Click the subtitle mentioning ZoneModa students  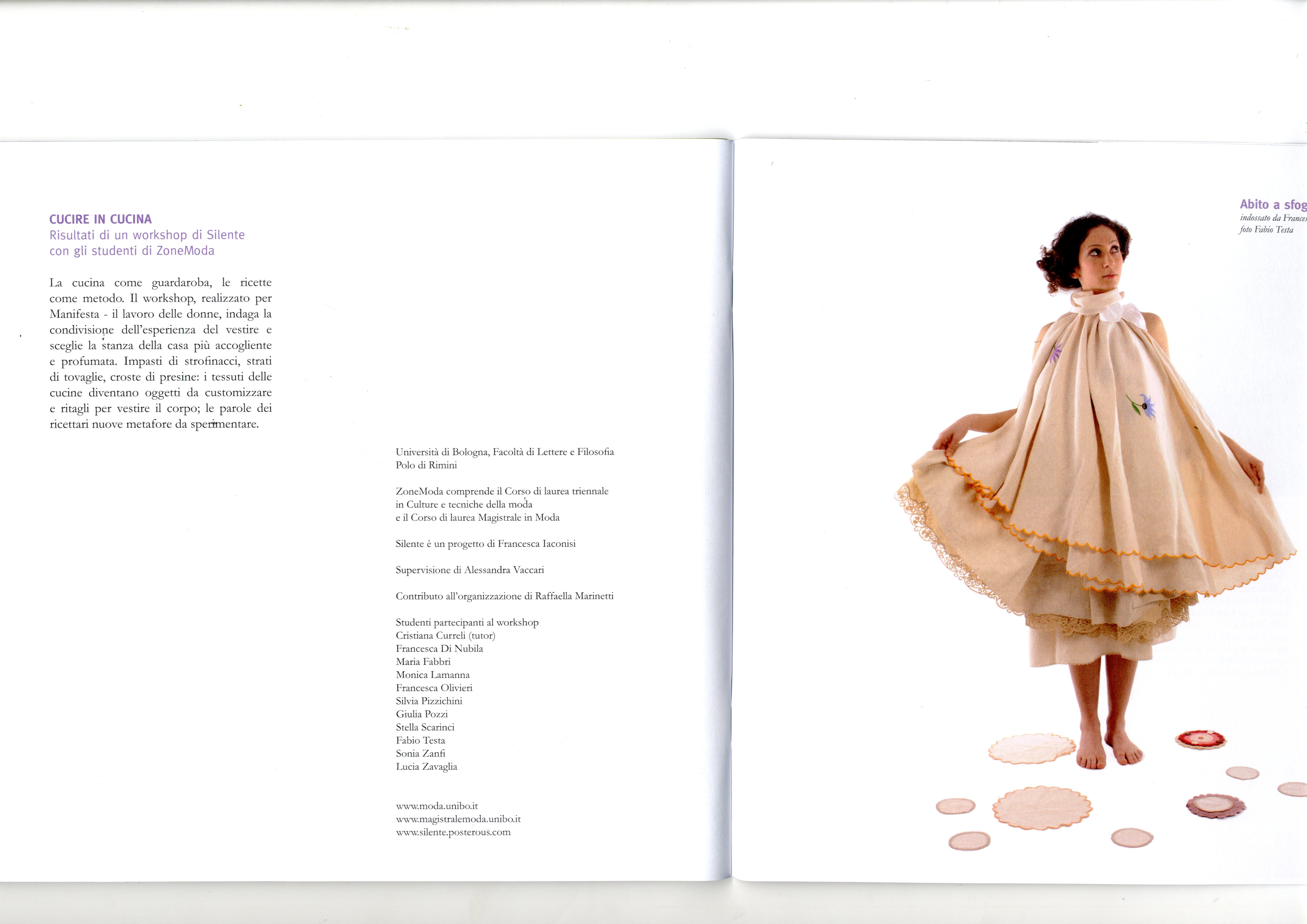(132, 251)
